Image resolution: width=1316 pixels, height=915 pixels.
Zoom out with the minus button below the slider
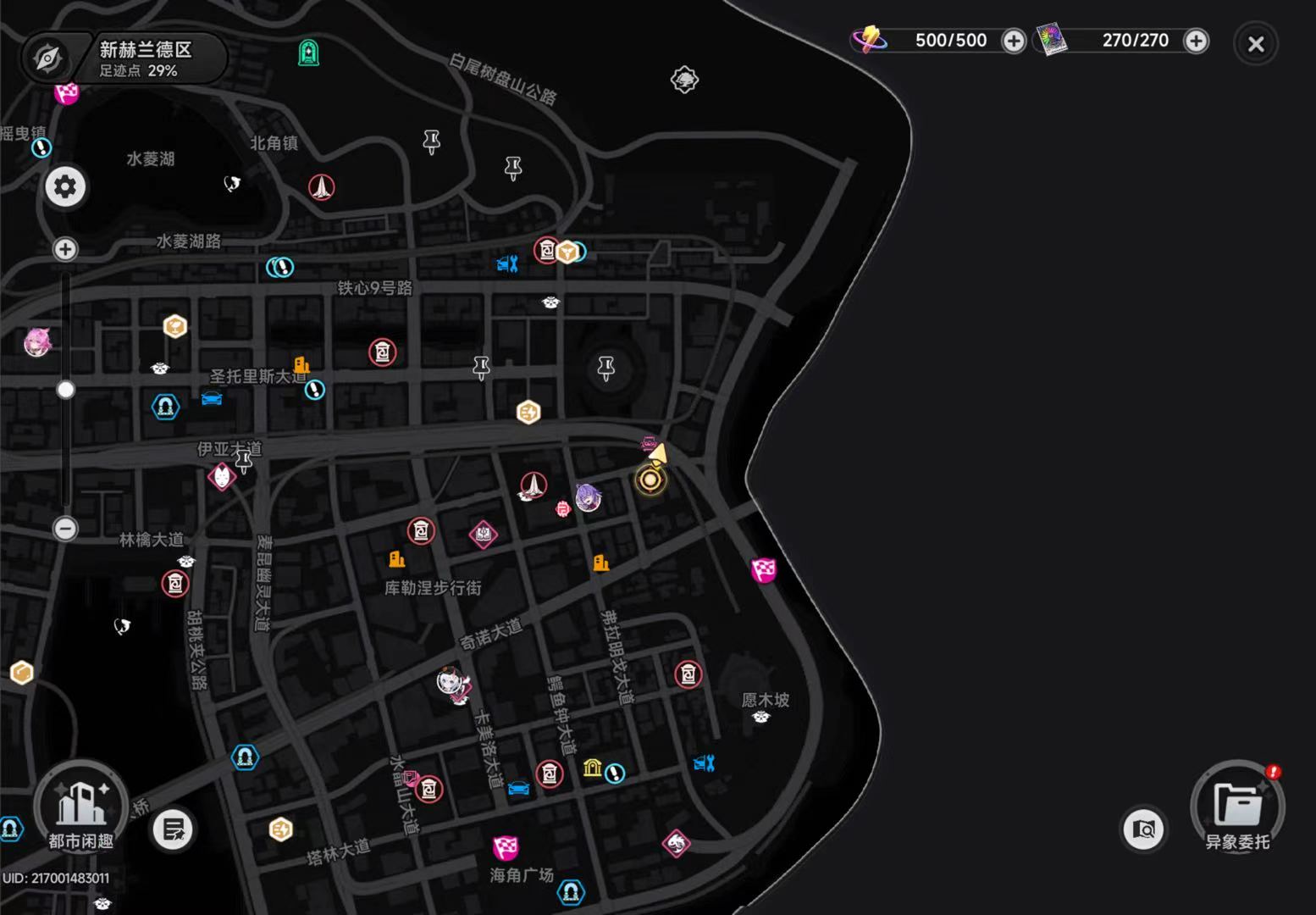65,529
